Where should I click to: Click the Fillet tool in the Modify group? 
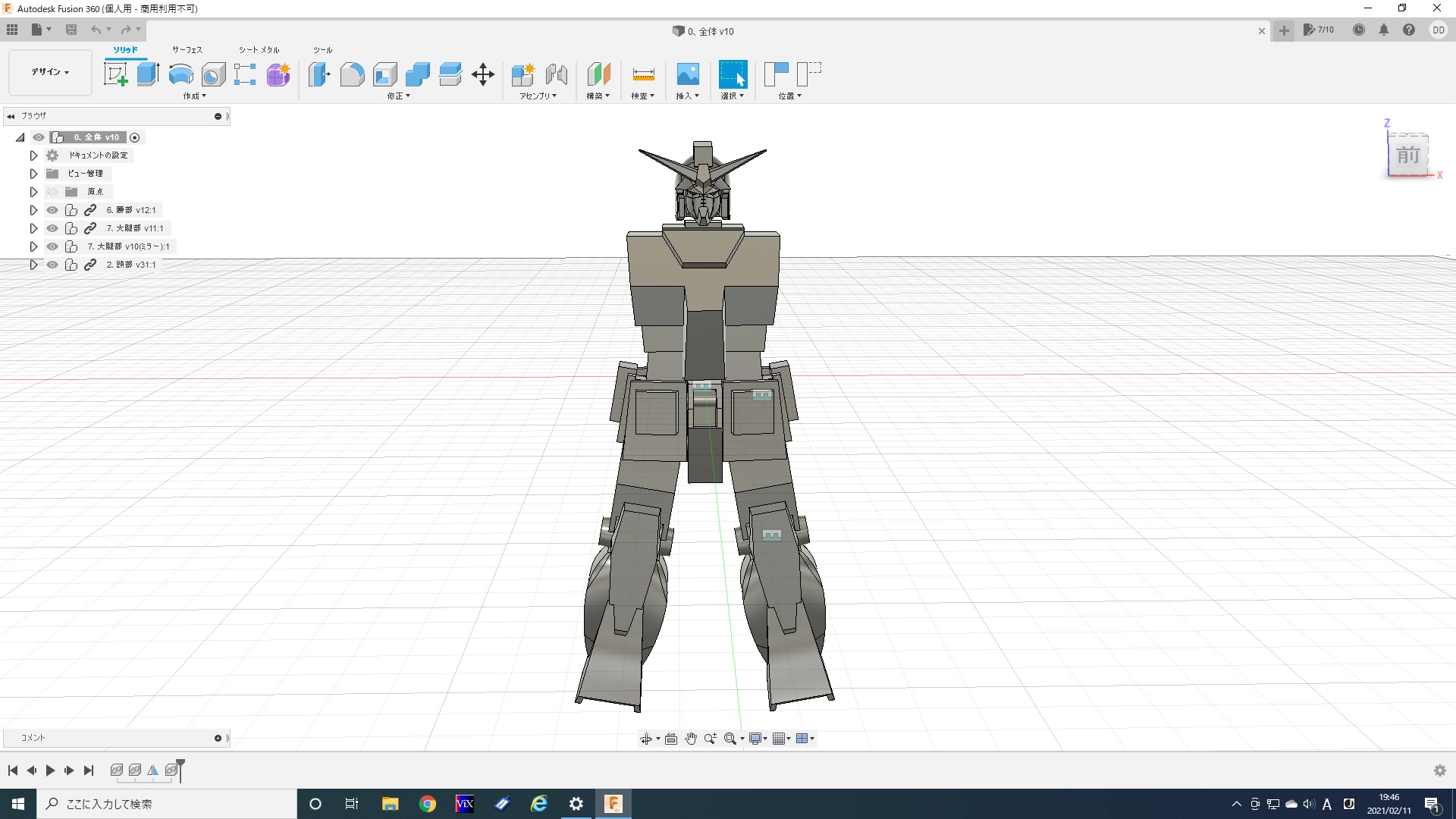coord(352,74)
